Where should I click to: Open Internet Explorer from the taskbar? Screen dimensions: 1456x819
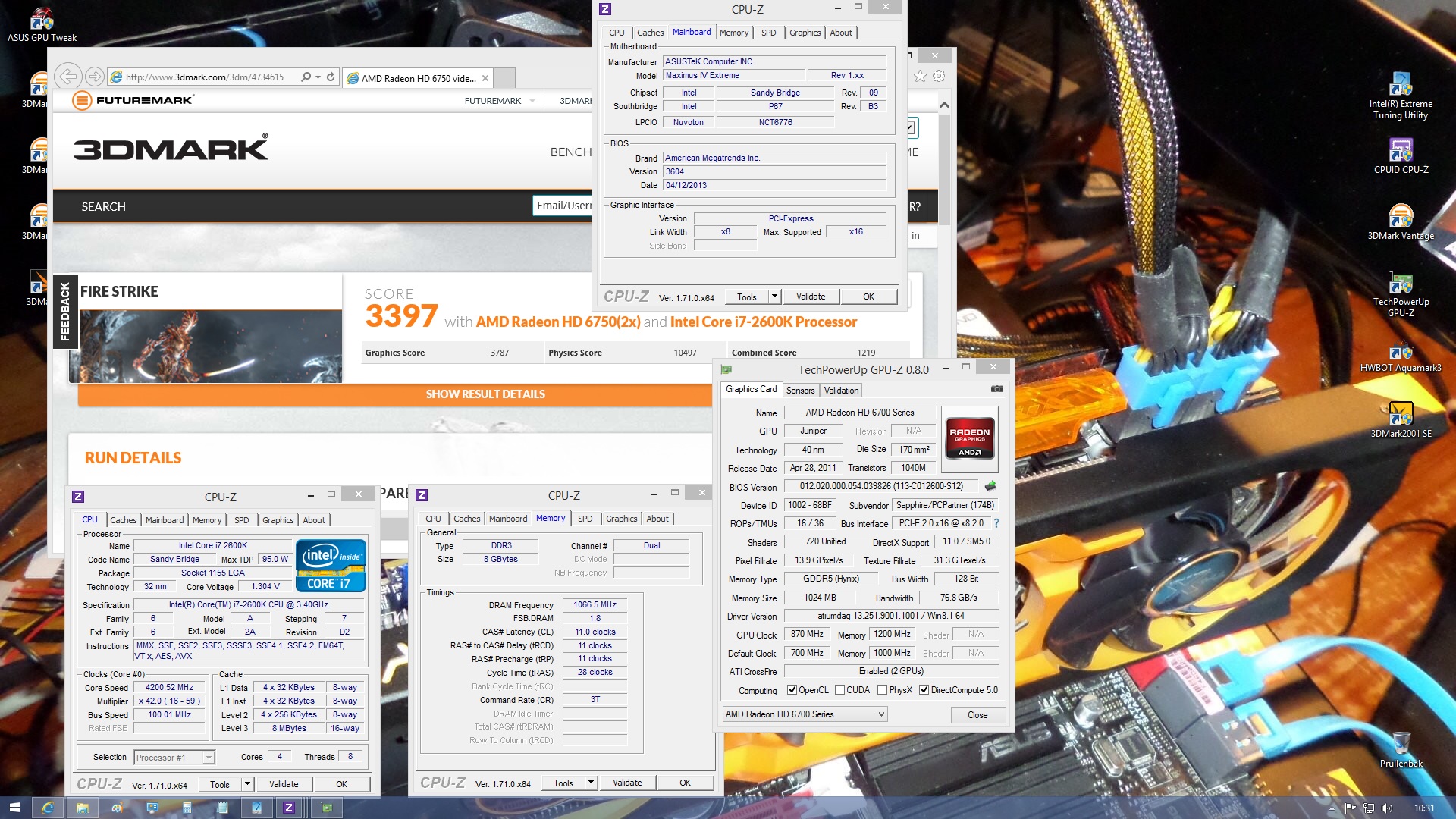pos(47,808)
